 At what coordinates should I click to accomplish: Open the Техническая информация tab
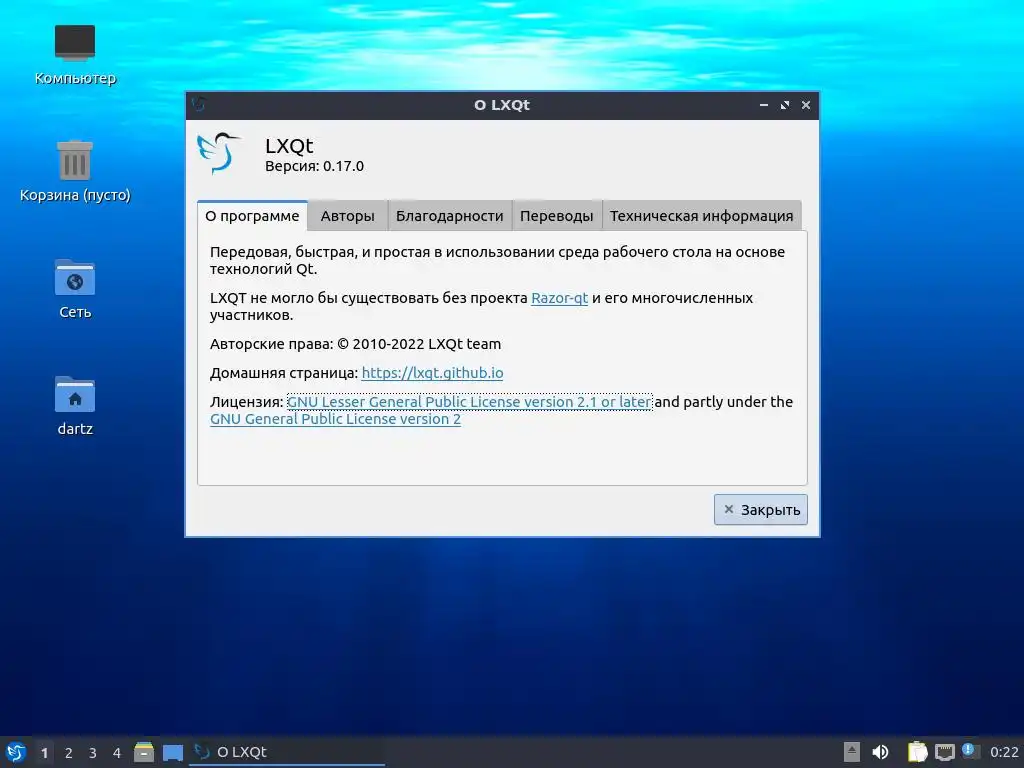point(701,216)
